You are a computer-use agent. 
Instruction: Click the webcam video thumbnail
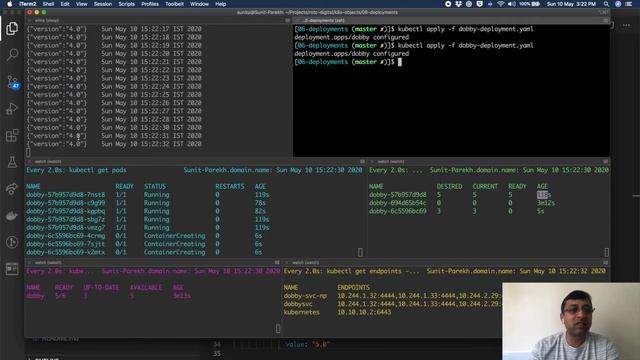pos(571,321)
